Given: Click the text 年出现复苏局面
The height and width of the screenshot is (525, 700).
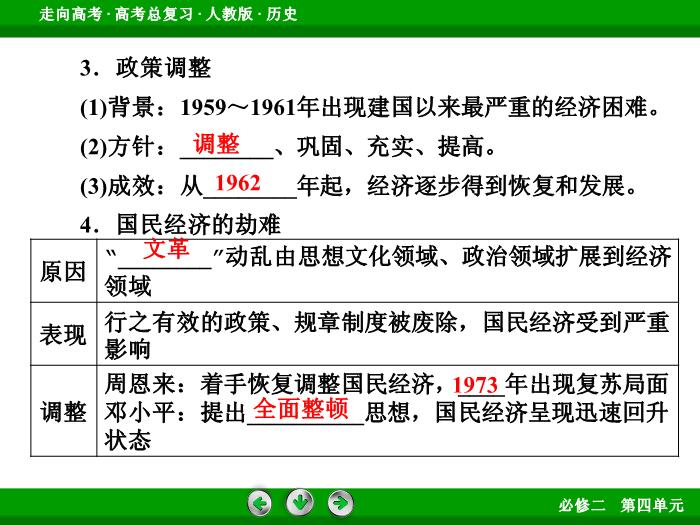Looking at the screenshot, I should [587, 384].
